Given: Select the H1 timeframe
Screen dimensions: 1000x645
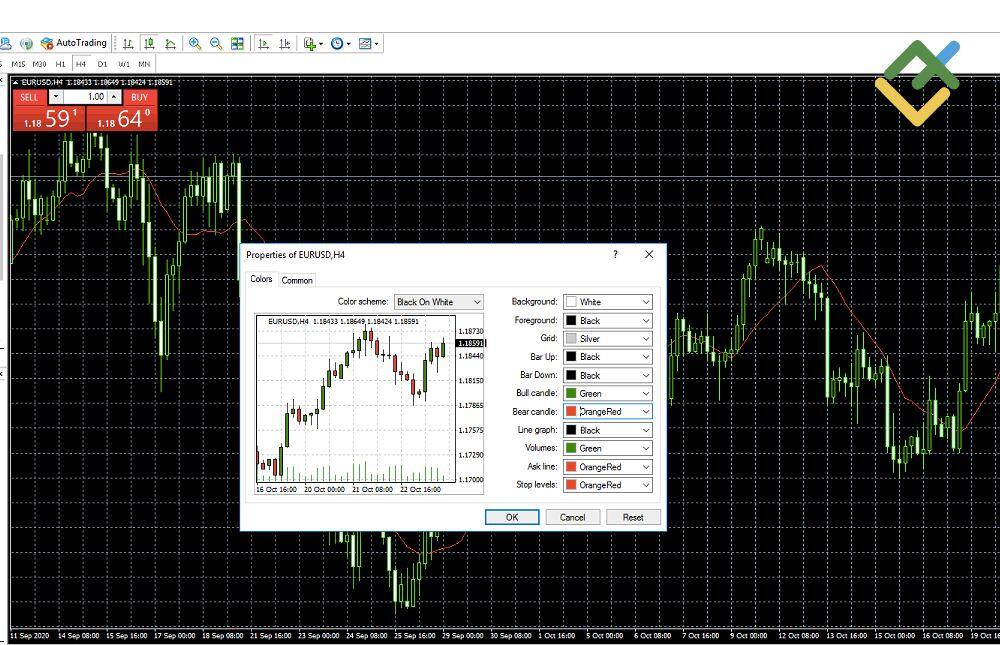Looking at the screenshot, I should tap(61, 63).
